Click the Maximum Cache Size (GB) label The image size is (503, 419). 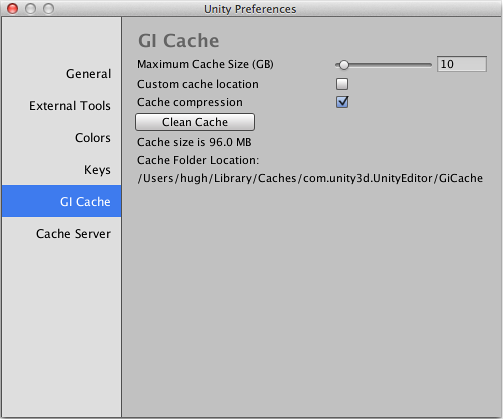tap(205, 64)
